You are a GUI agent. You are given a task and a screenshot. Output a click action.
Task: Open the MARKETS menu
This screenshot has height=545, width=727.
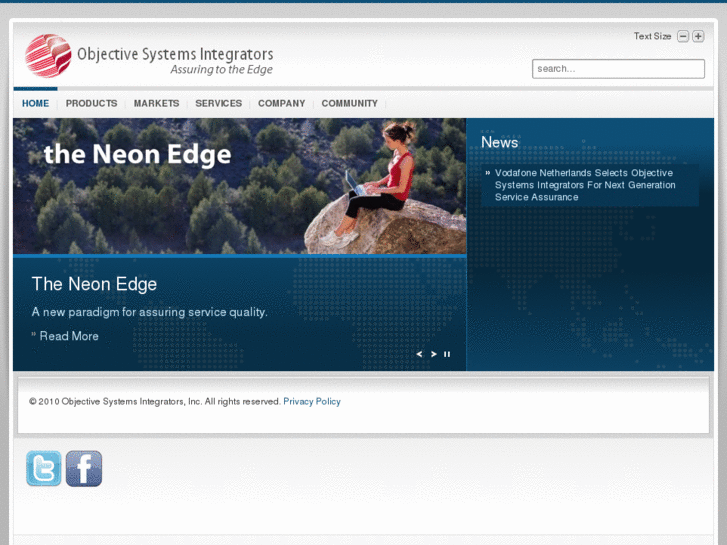pyautogui.click(x=156, y=103)
